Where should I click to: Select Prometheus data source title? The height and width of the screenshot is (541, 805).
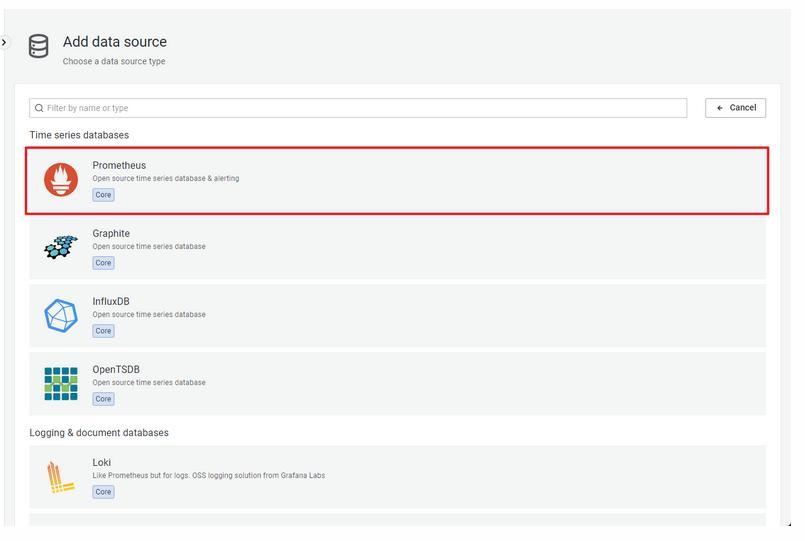pyautogui.click(x=119, y=165)
